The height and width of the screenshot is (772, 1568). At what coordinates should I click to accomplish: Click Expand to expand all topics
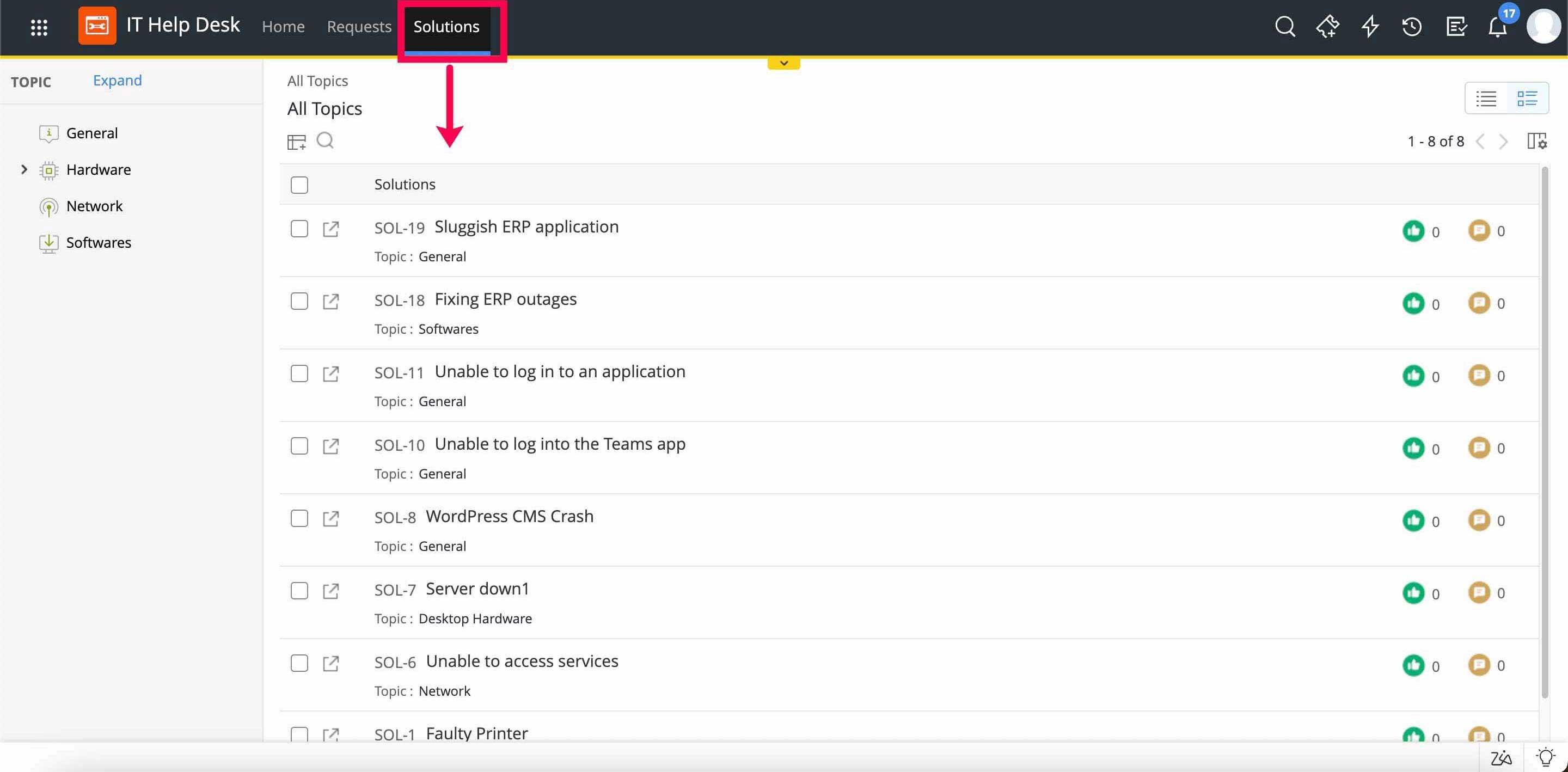tap(117, 79)
